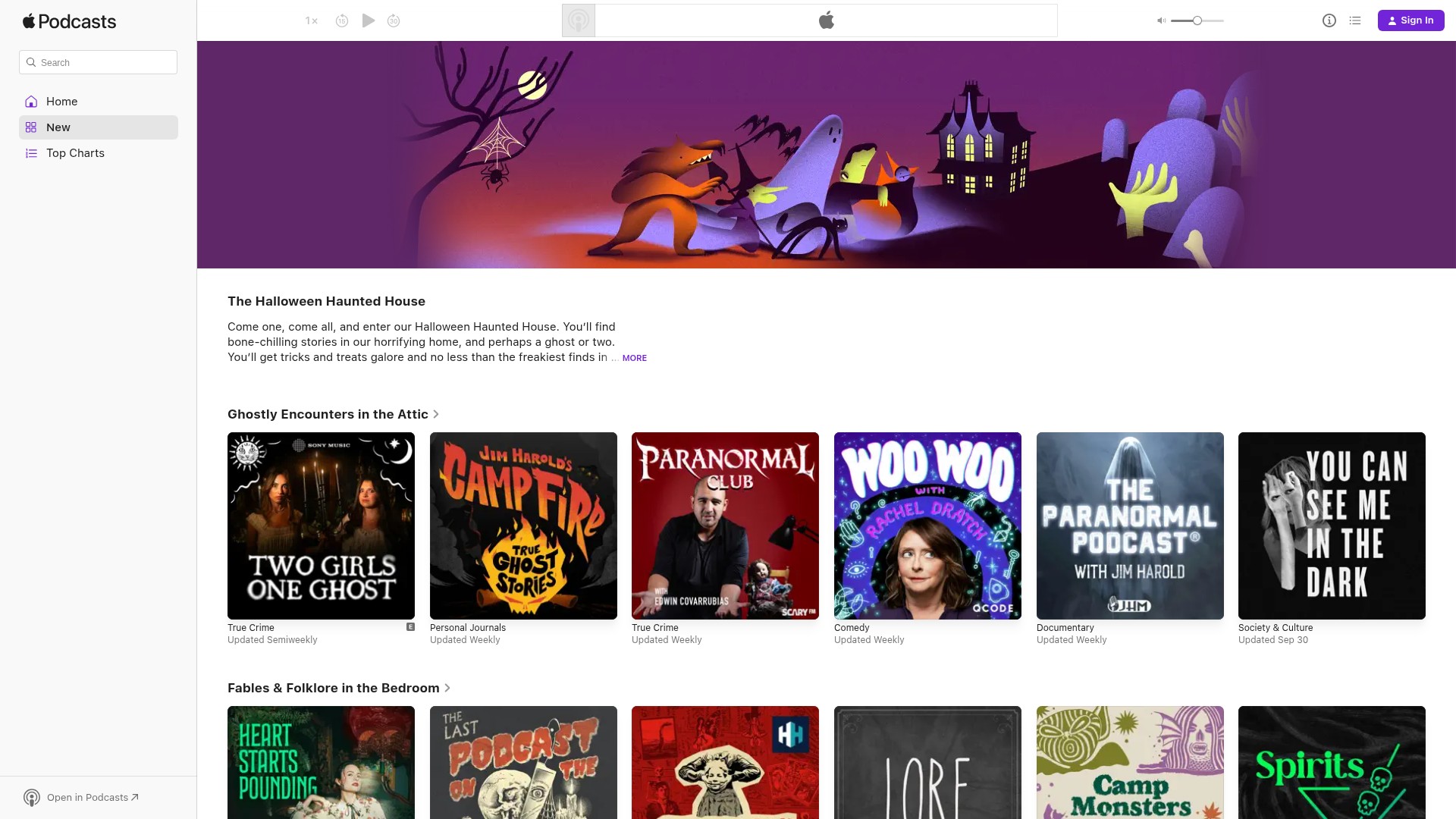Open You Can See Me in the Dark

(x=1332, y=526)
